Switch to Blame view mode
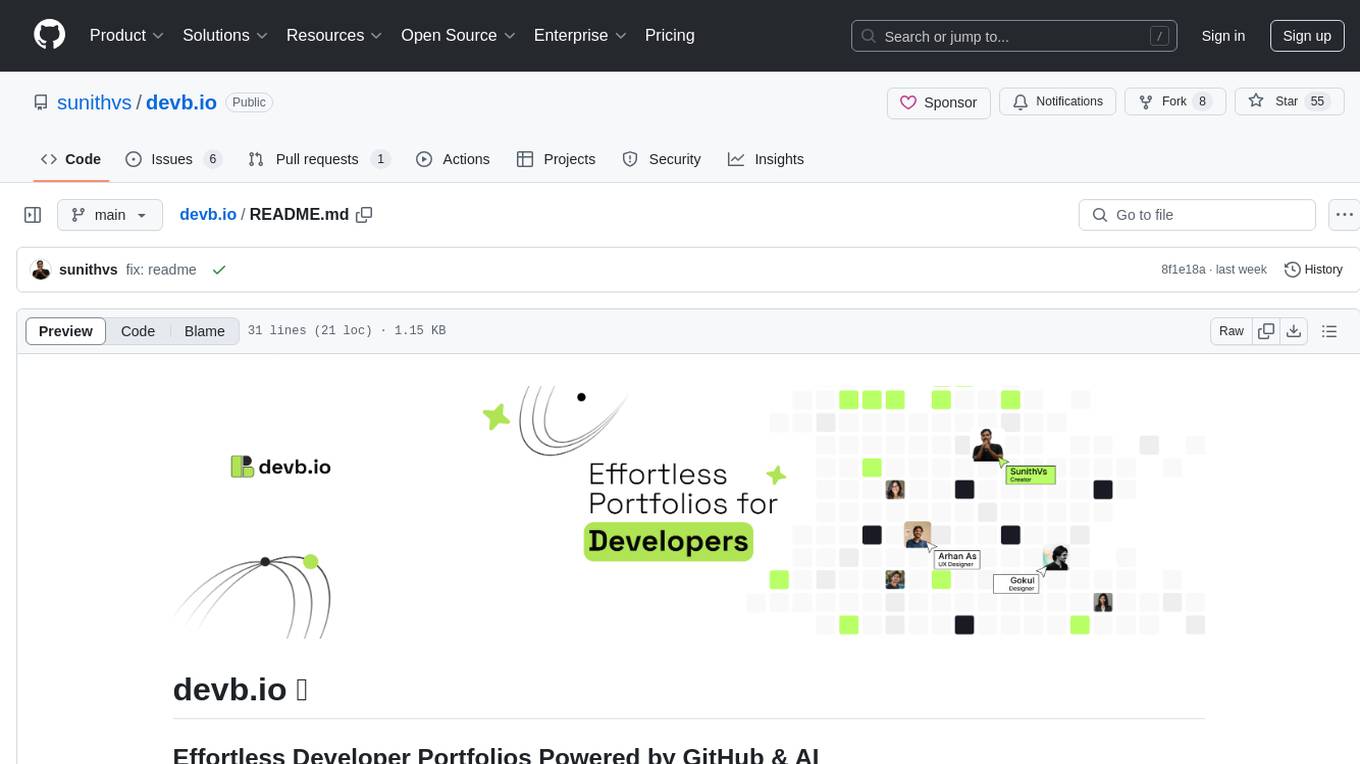This screenshot has height=764, width=1360. (204, 331)
